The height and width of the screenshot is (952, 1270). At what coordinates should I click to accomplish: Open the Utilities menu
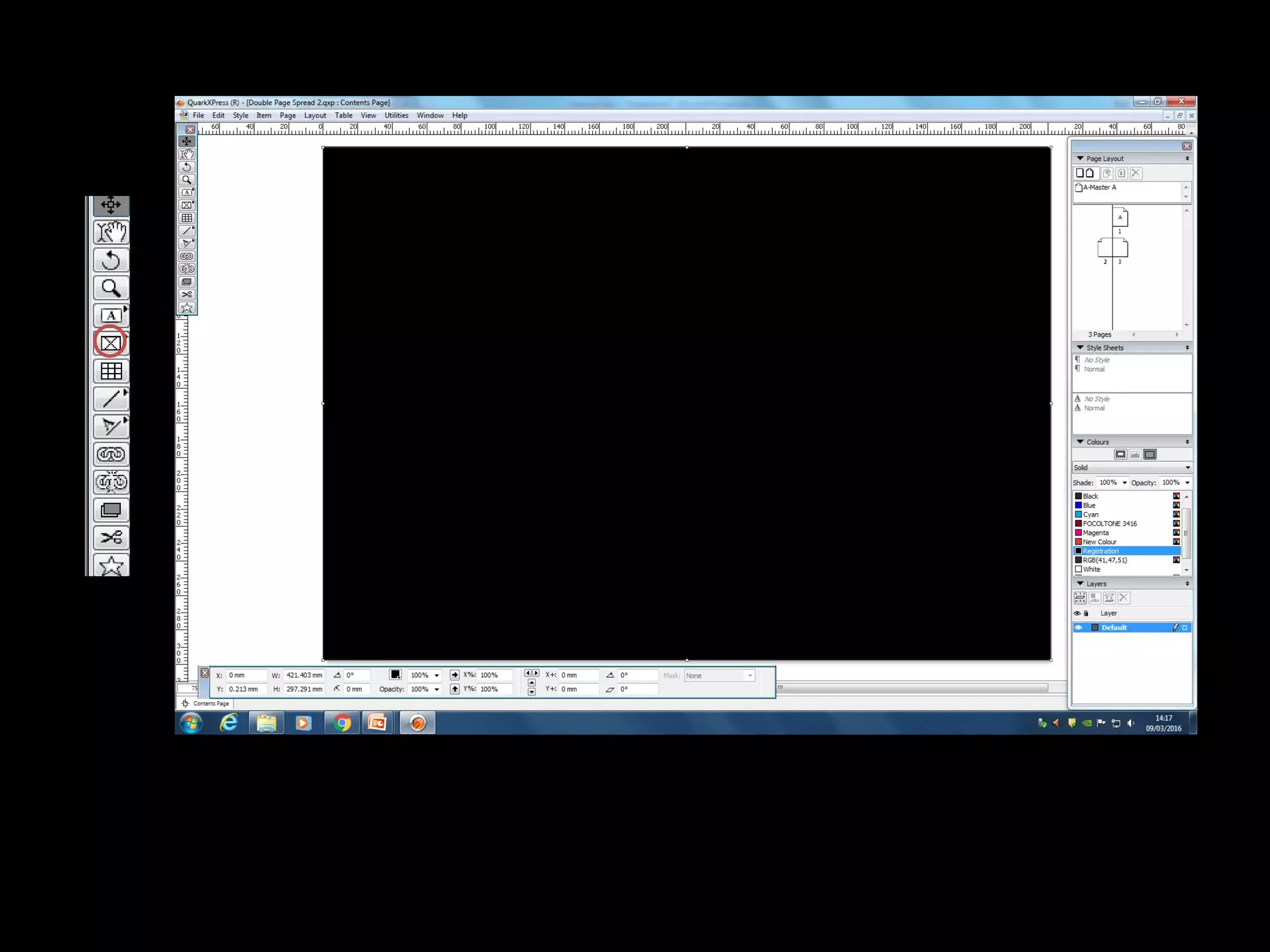pyautogui.click(x=396, y=115)
